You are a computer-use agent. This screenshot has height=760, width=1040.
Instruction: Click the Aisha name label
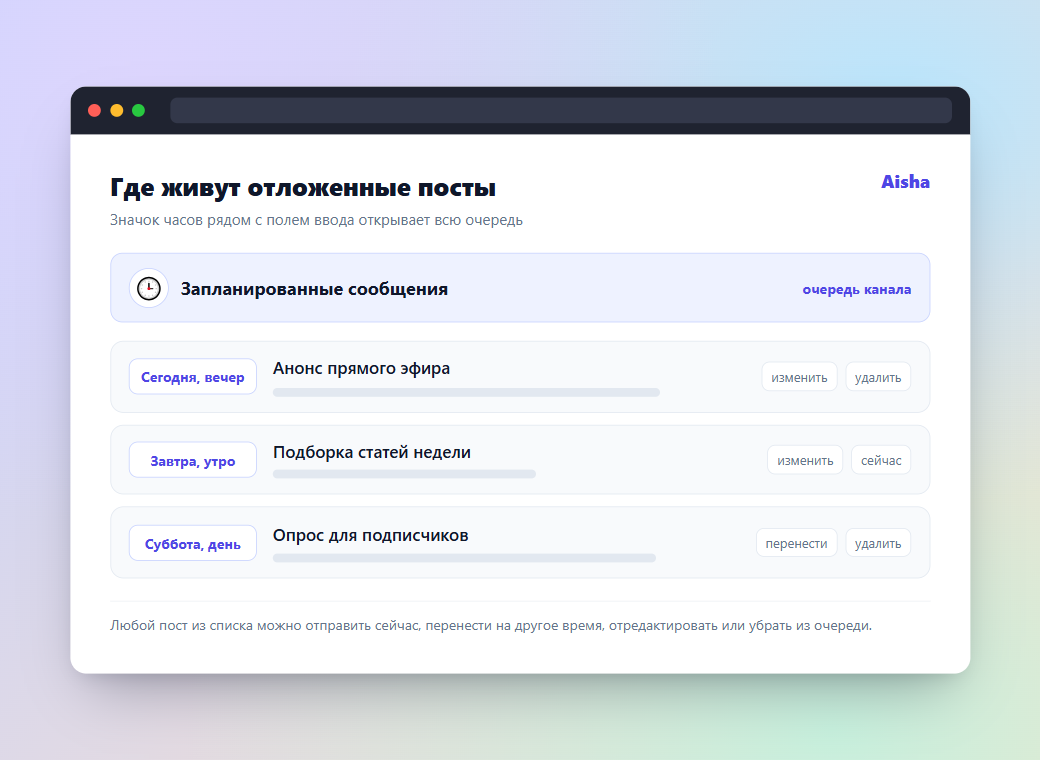click(x=905, y=182)
